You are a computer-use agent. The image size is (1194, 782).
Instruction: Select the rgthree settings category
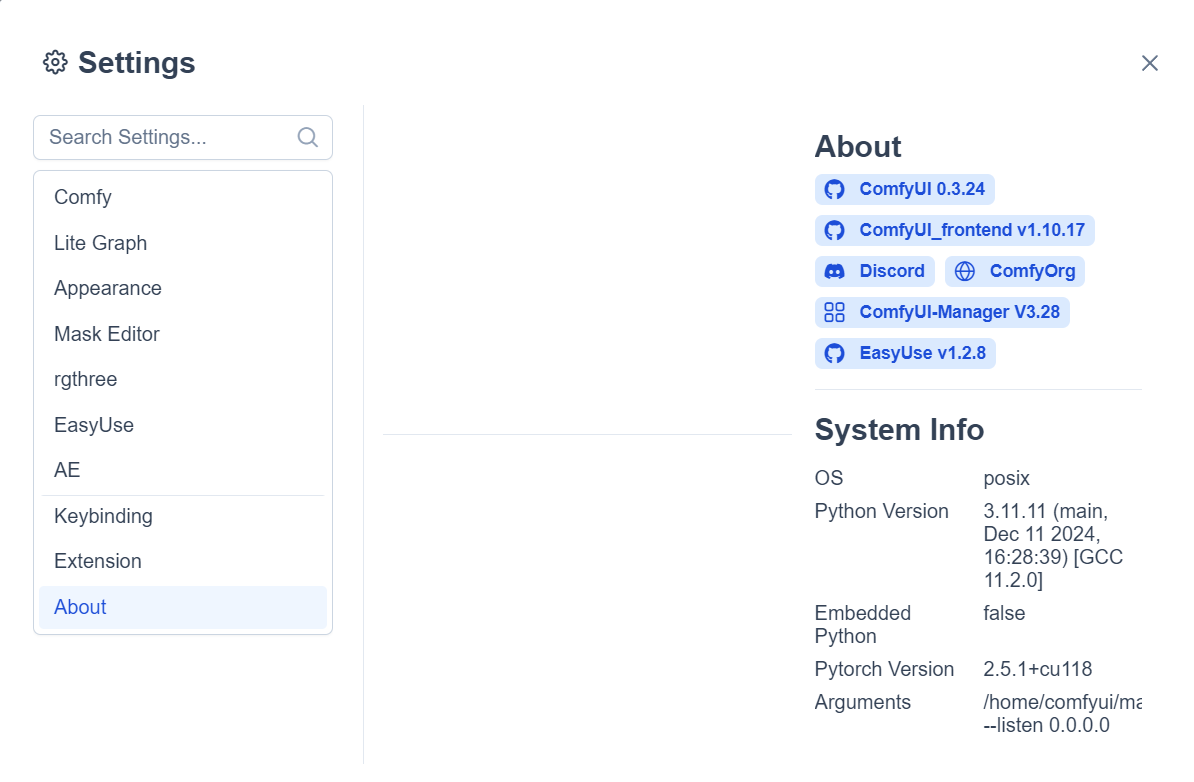tap(86, 379)
